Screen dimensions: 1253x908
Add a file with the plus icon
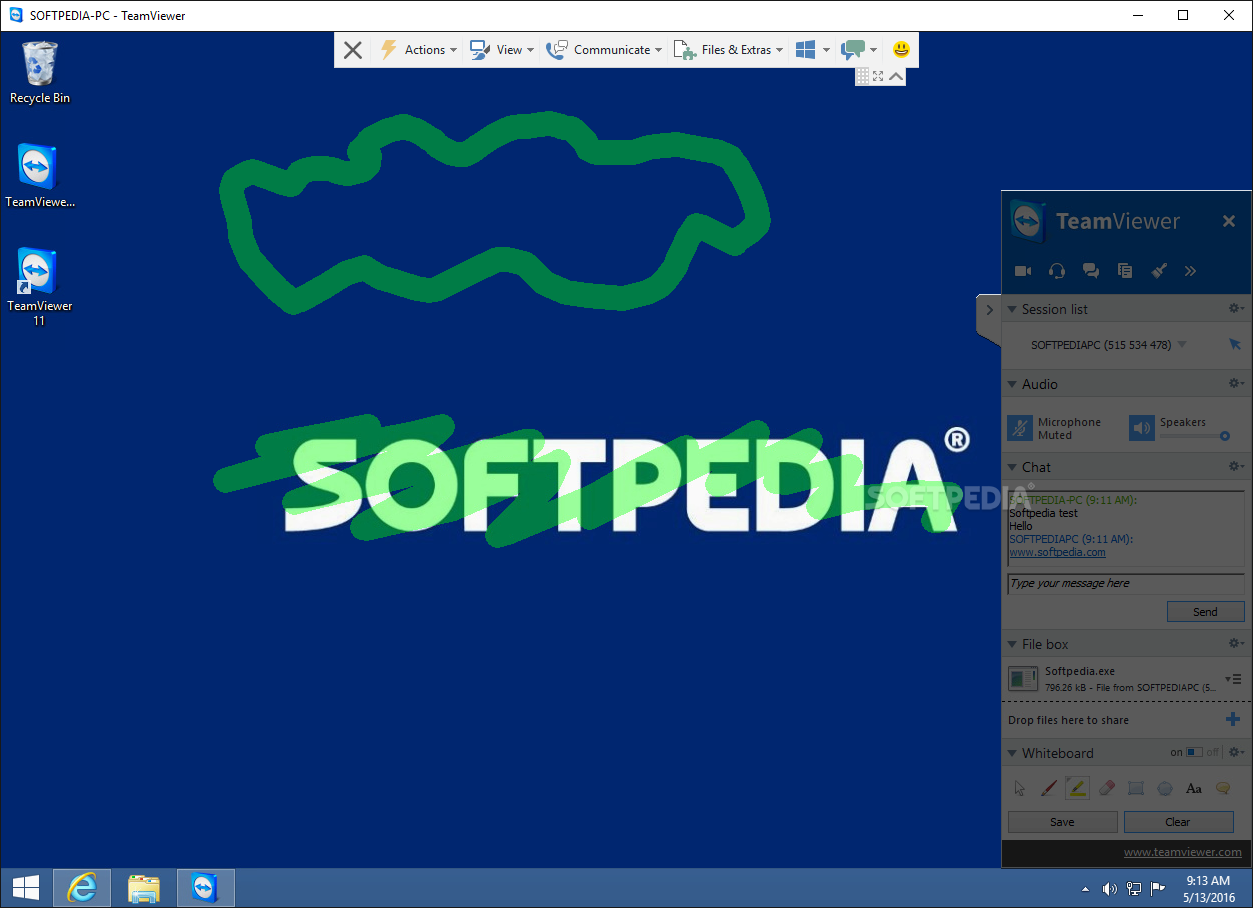point(1233,720)
